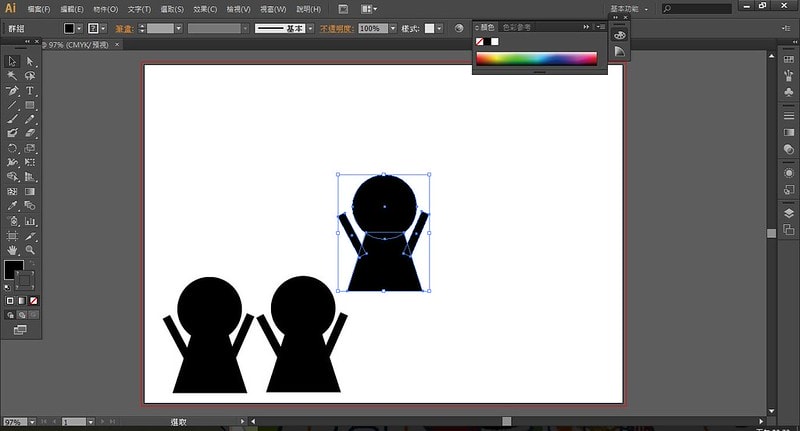Select the Selection (black arrow) tool

point(13,61)
